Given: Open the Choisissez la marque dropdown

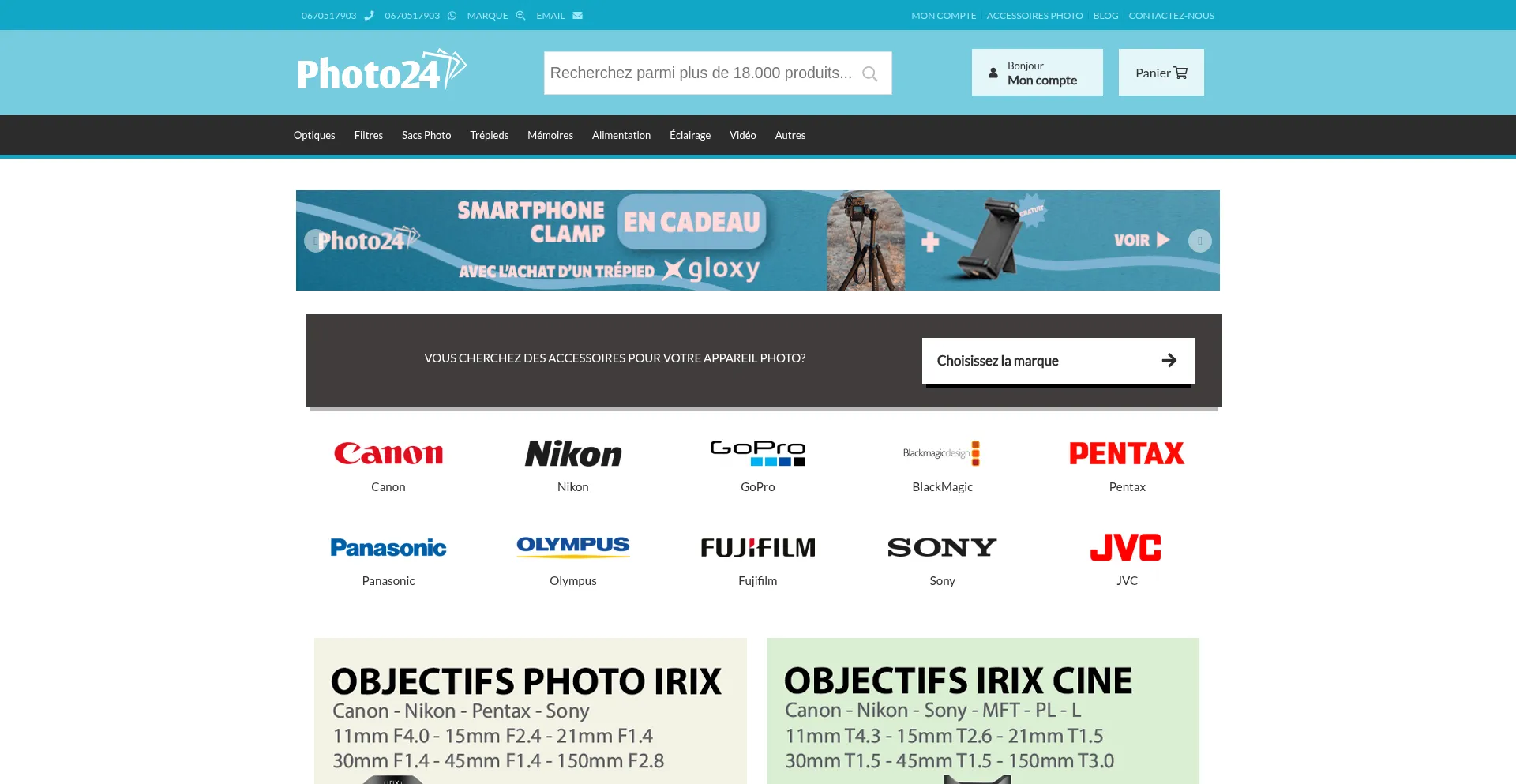Looking at the screenshot, I should pos(1057,361).
